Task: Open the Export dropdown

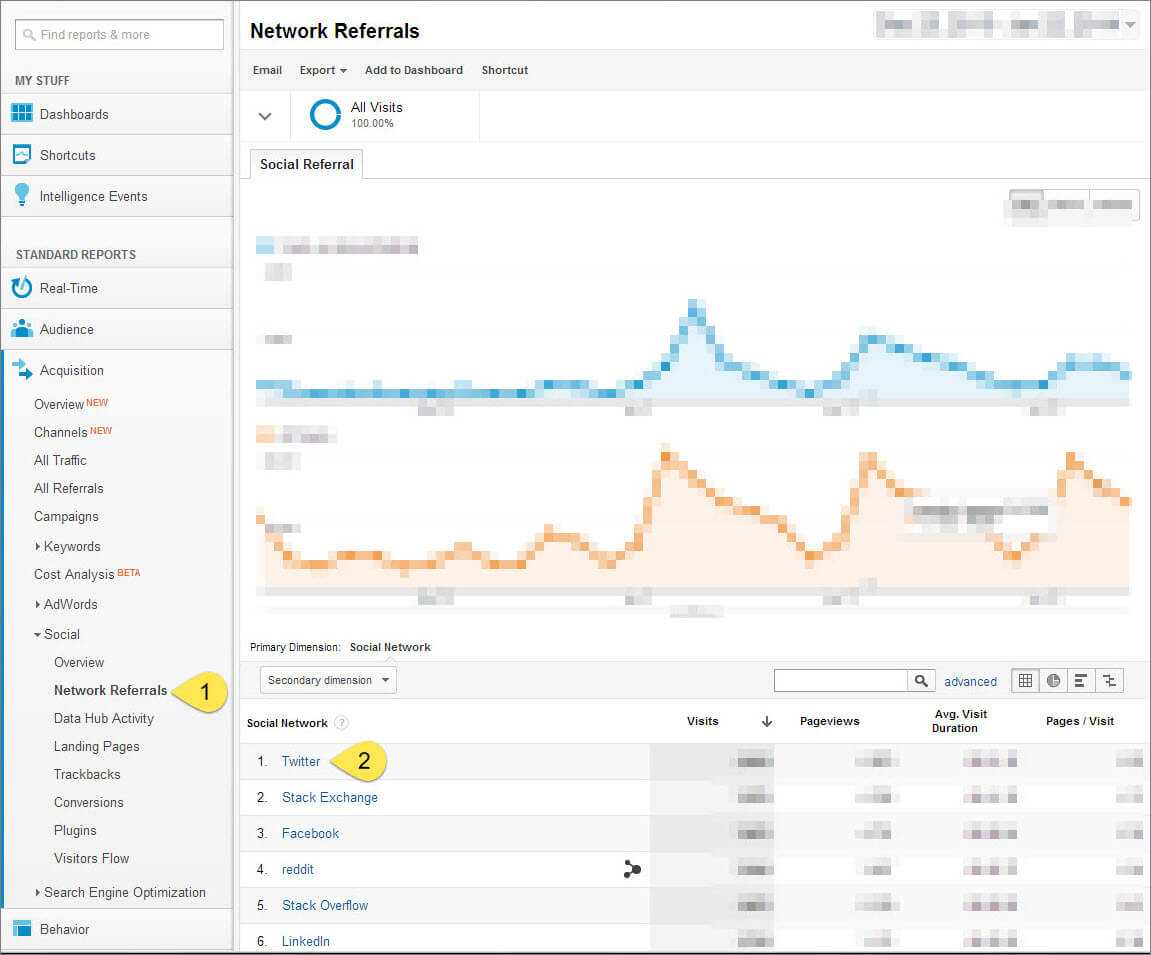Action: (x=323, y=70)
